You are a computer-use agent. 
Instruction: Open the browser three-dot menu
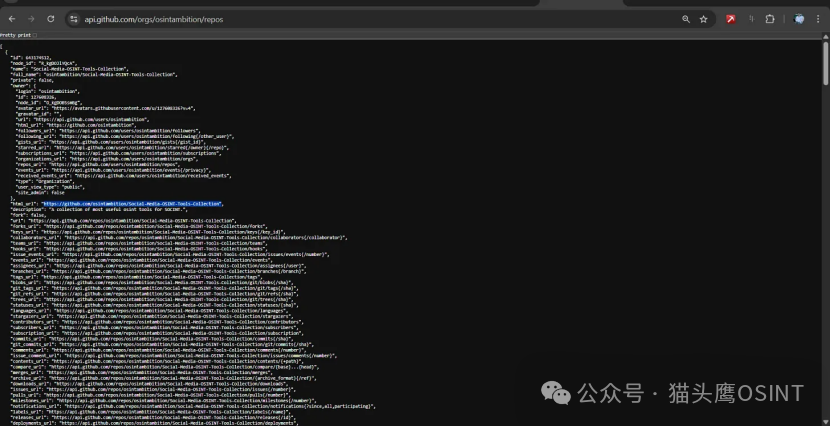pos(818,19)
